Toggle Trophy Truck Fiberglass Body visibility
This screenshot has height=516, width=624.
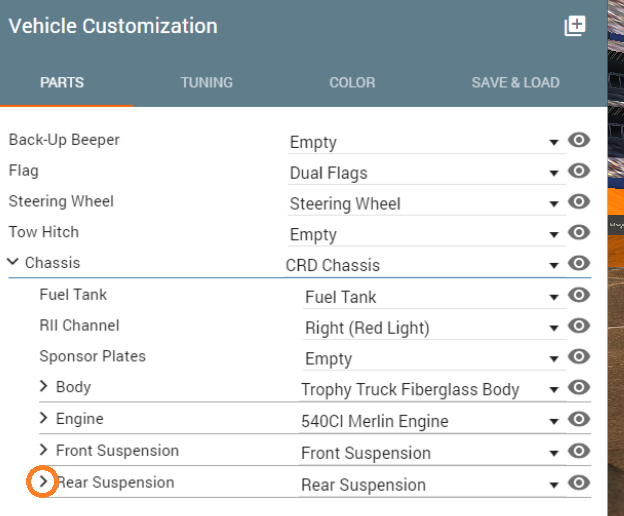click(579, 387)
